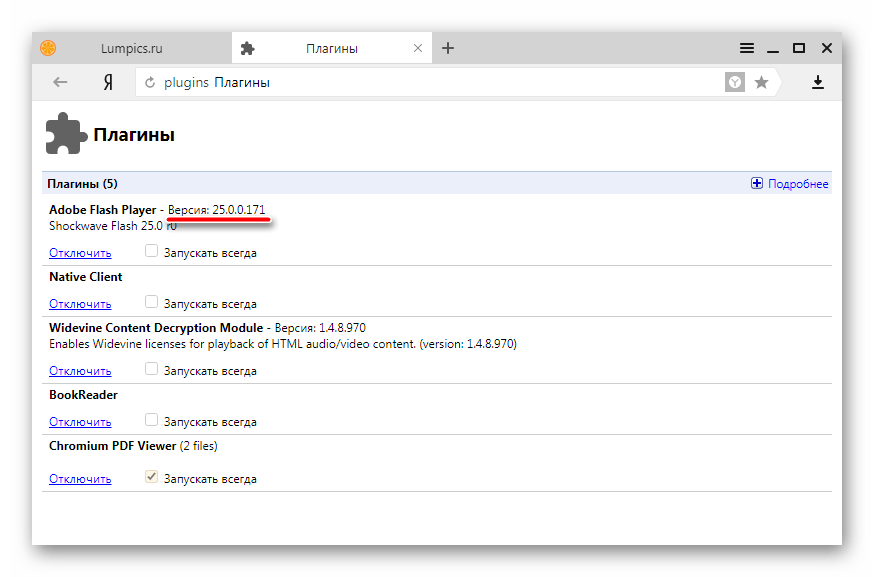Disable Adobe Flash Player via Отключить
874x577 pixels.
tap(80, 253)
